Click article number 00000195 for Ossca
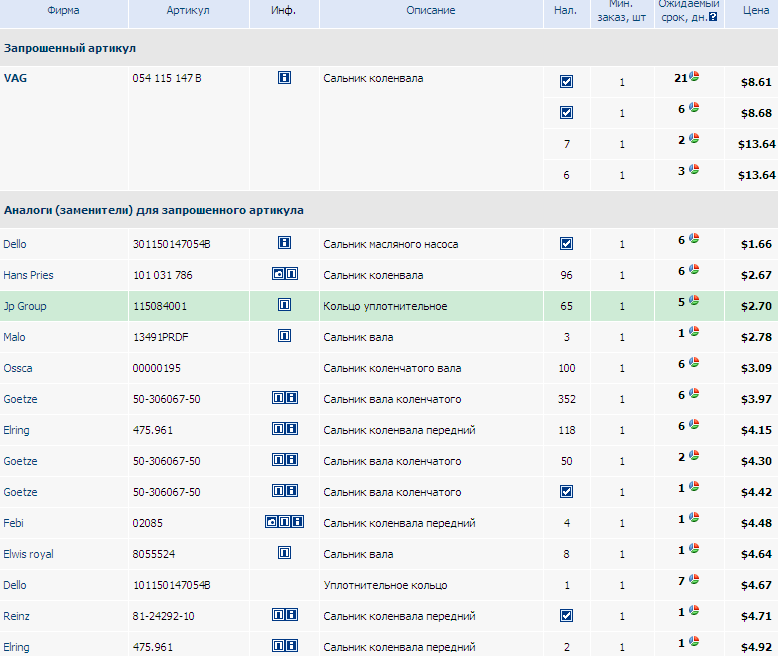 pyautogui.click(x=156, y=368)
